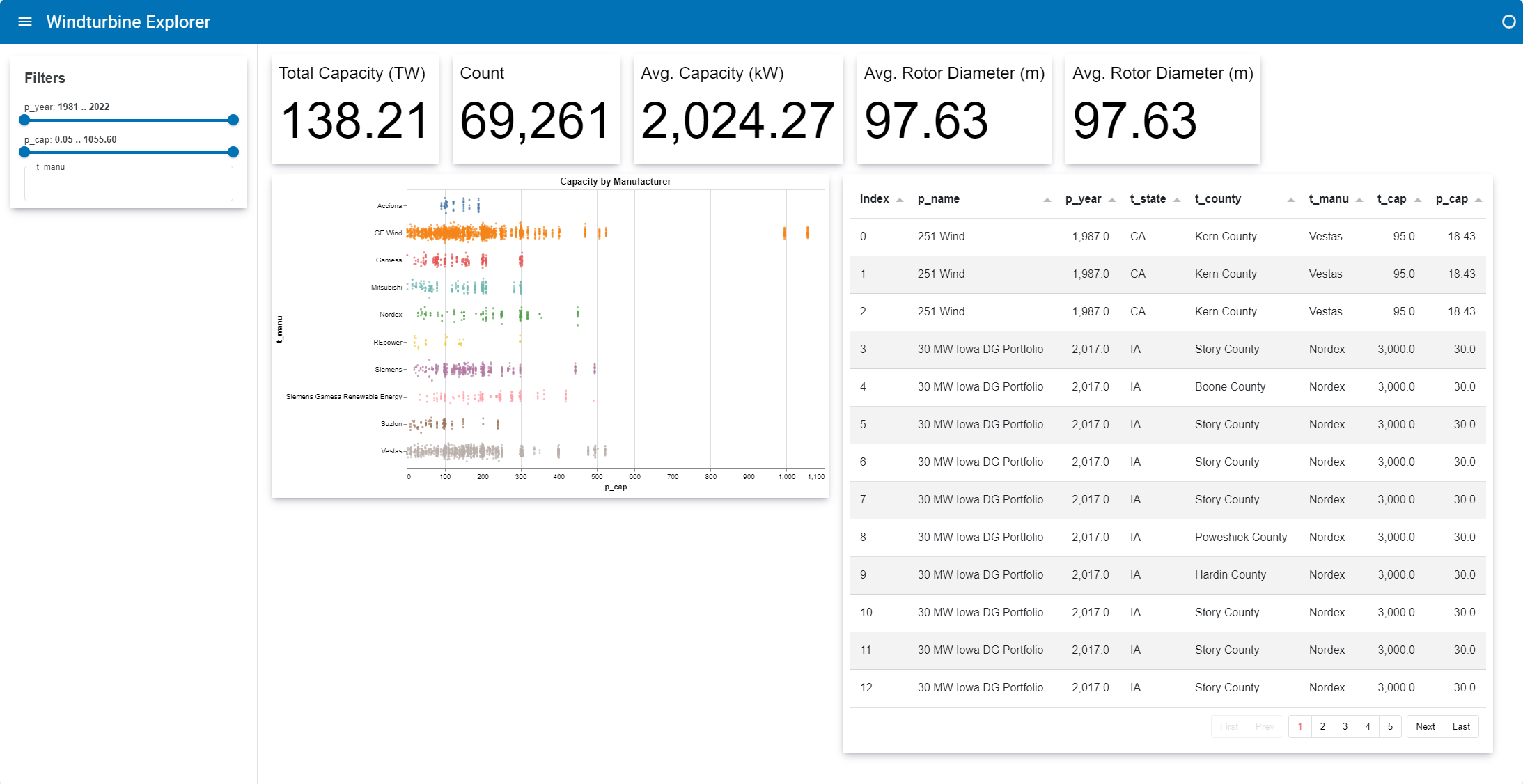Sort table by t_manu column arrow

click(1359, 200)
